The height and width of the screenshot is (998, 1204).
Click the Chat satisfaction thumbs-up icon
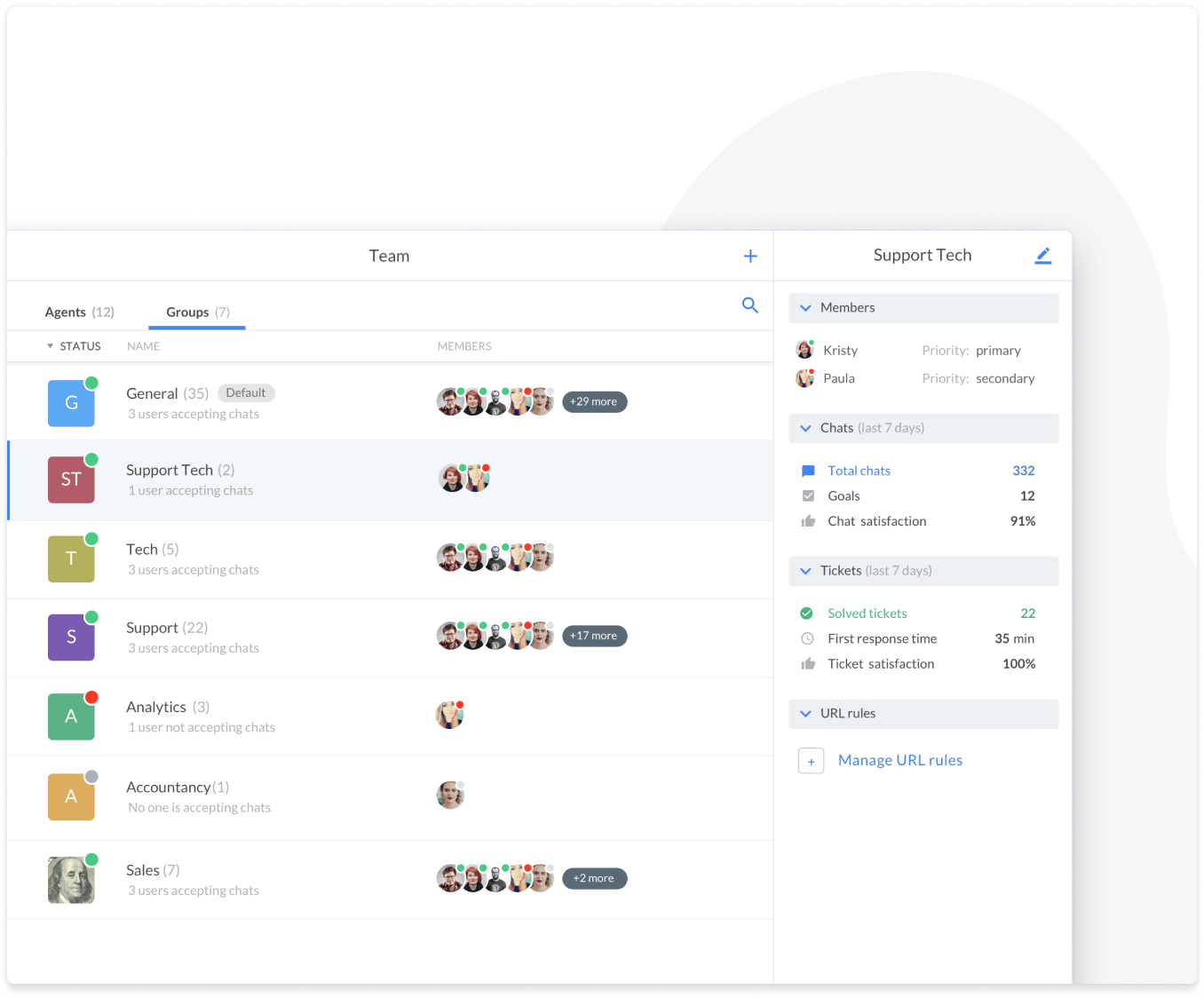pyautogui.click(x=808, y=521)
